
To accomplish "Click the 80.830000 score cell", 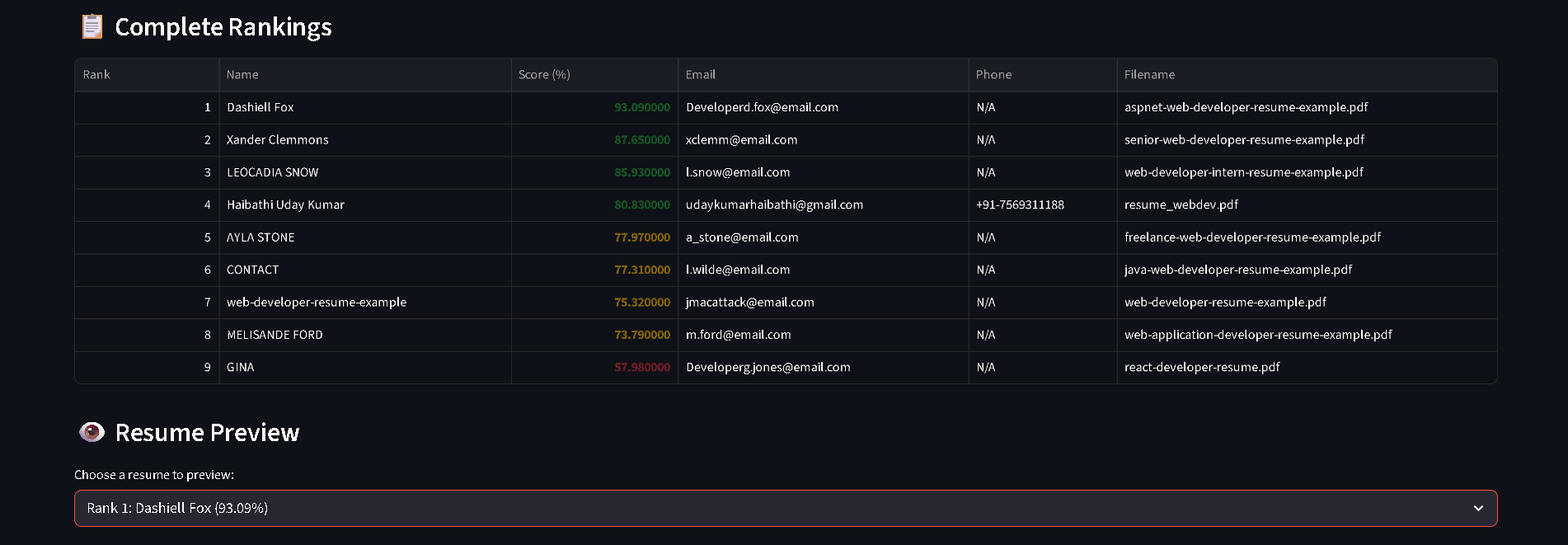I will [594, 205].
